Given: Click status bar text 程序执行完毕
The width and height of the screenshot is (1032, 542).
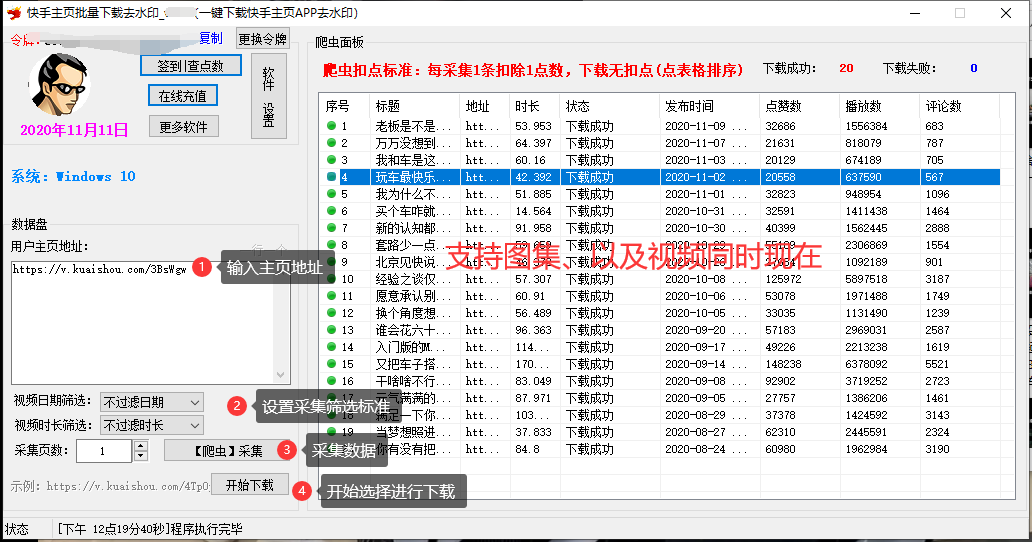Looking at the screenshot, I should 206,529.
